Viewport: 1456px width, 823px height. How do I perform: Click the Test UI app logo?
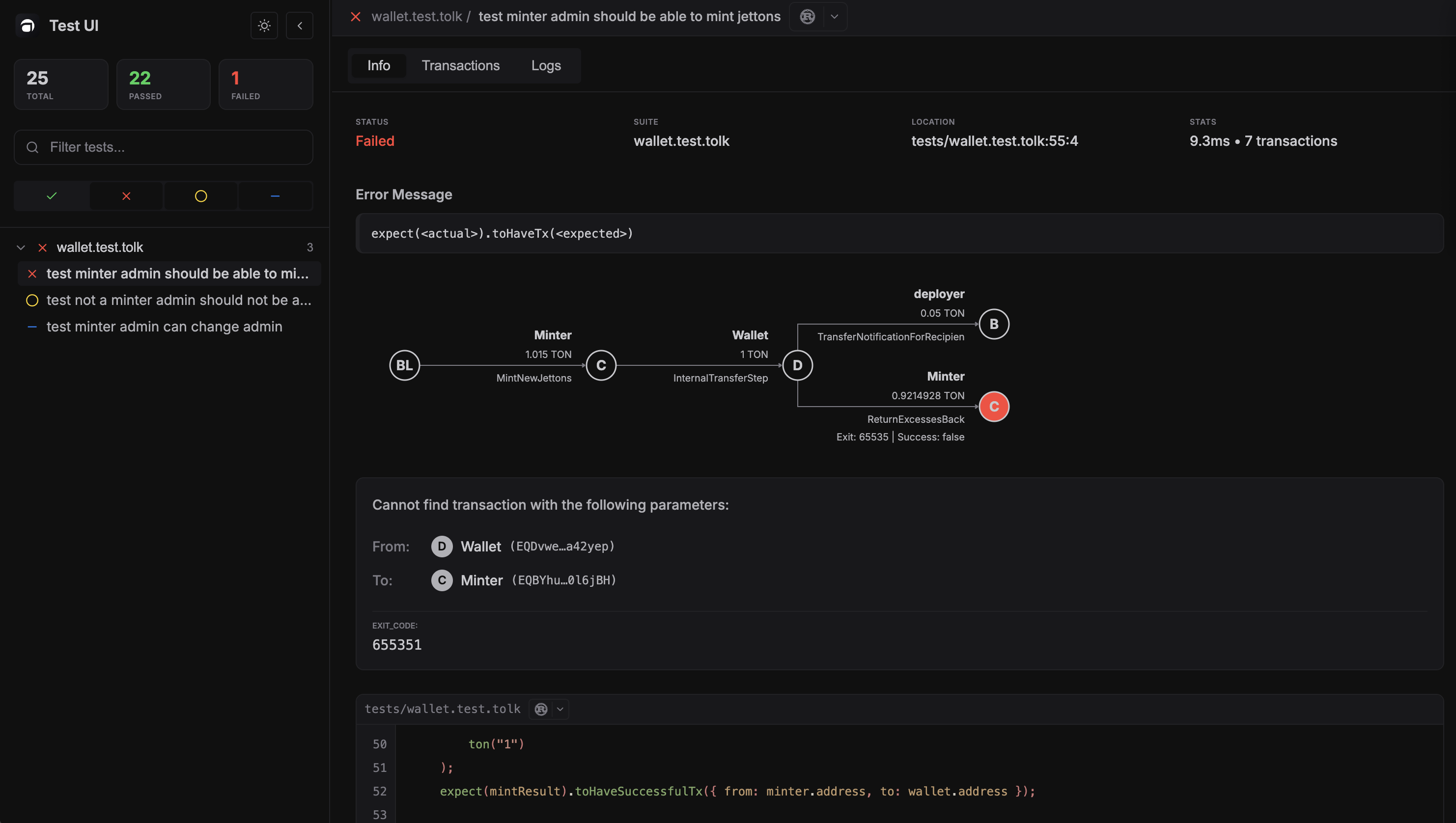coord(27,26)
